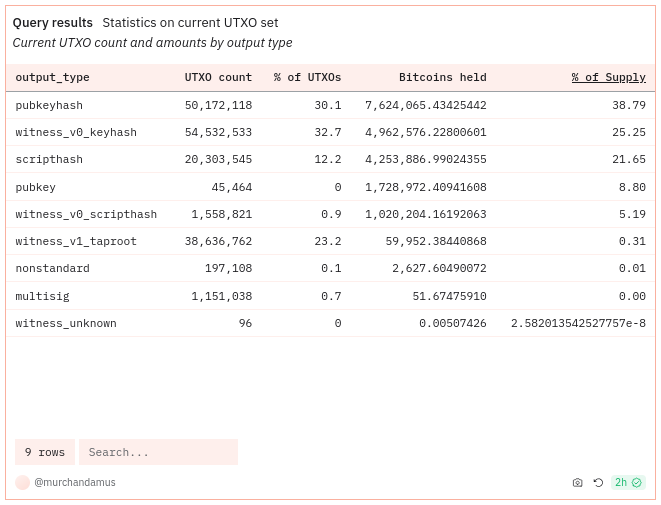Image resolution: width=661 pixels, height=505 pixels.
Task: Focus the Search... input field
Action: (158, 452)
